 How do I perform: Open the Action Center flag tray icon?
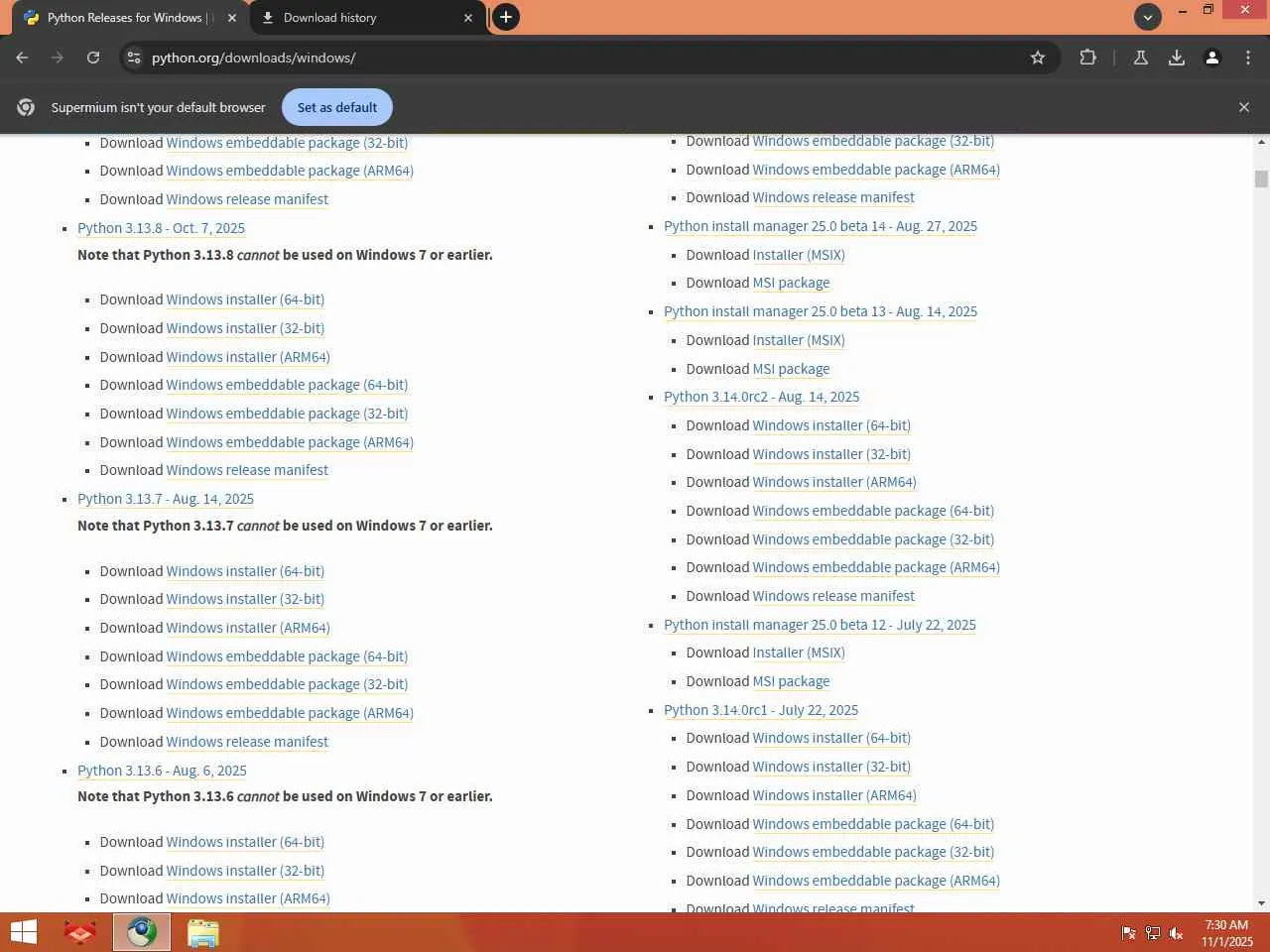click(1129, 932)
